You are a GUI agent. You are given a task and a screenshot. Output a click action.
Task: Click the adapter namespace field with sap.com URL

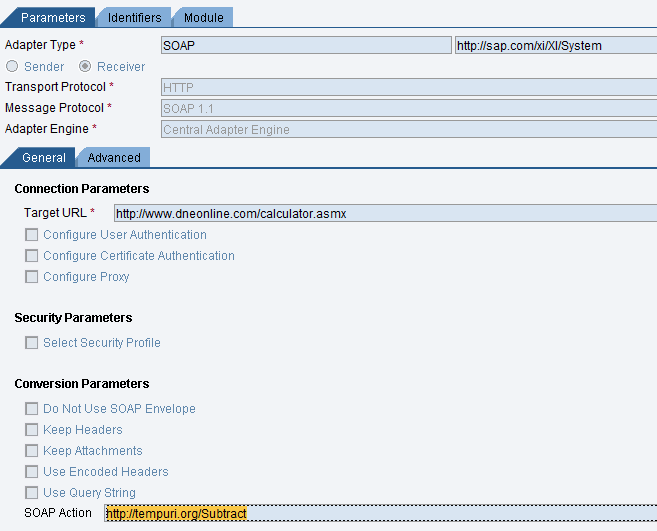(x=556, y=45)
